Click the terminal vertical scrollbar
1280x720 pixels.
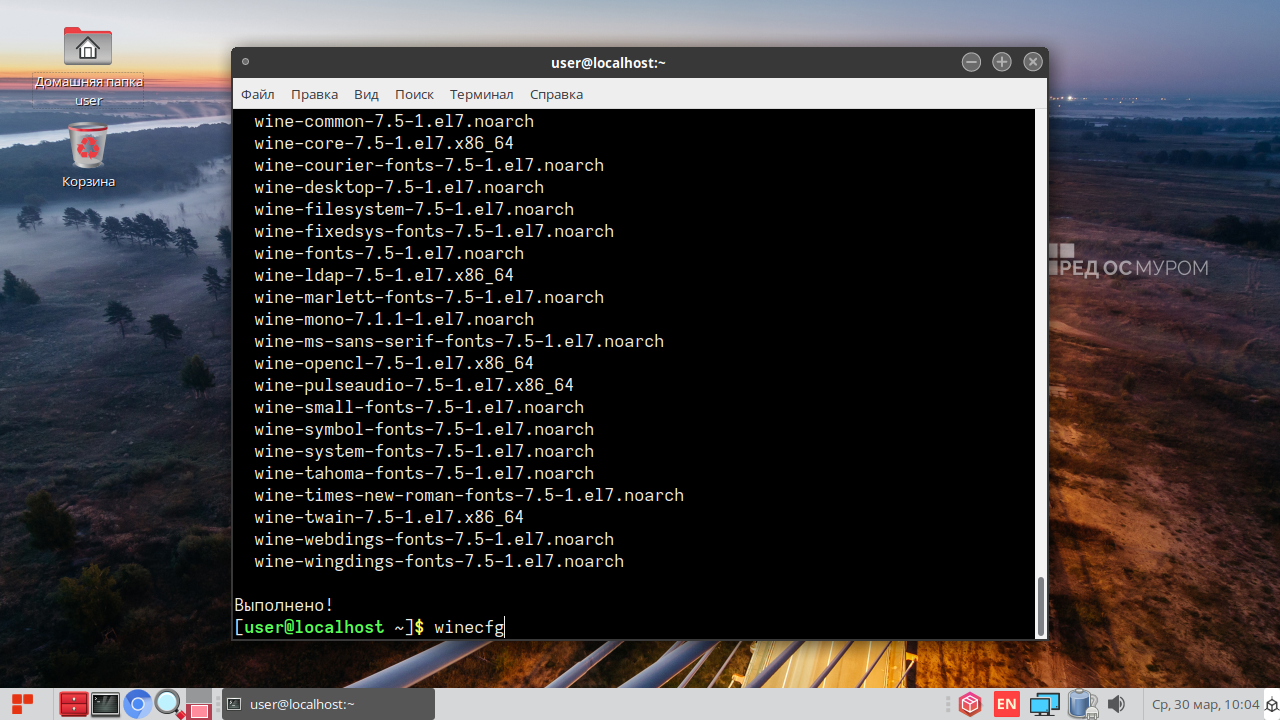(x=1040, y=603)
